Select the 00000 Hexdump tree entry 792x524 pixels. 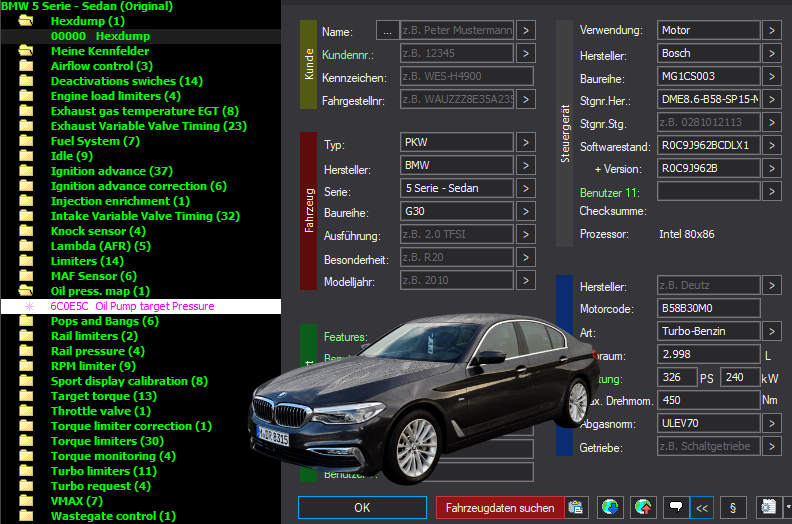[101, 36]
